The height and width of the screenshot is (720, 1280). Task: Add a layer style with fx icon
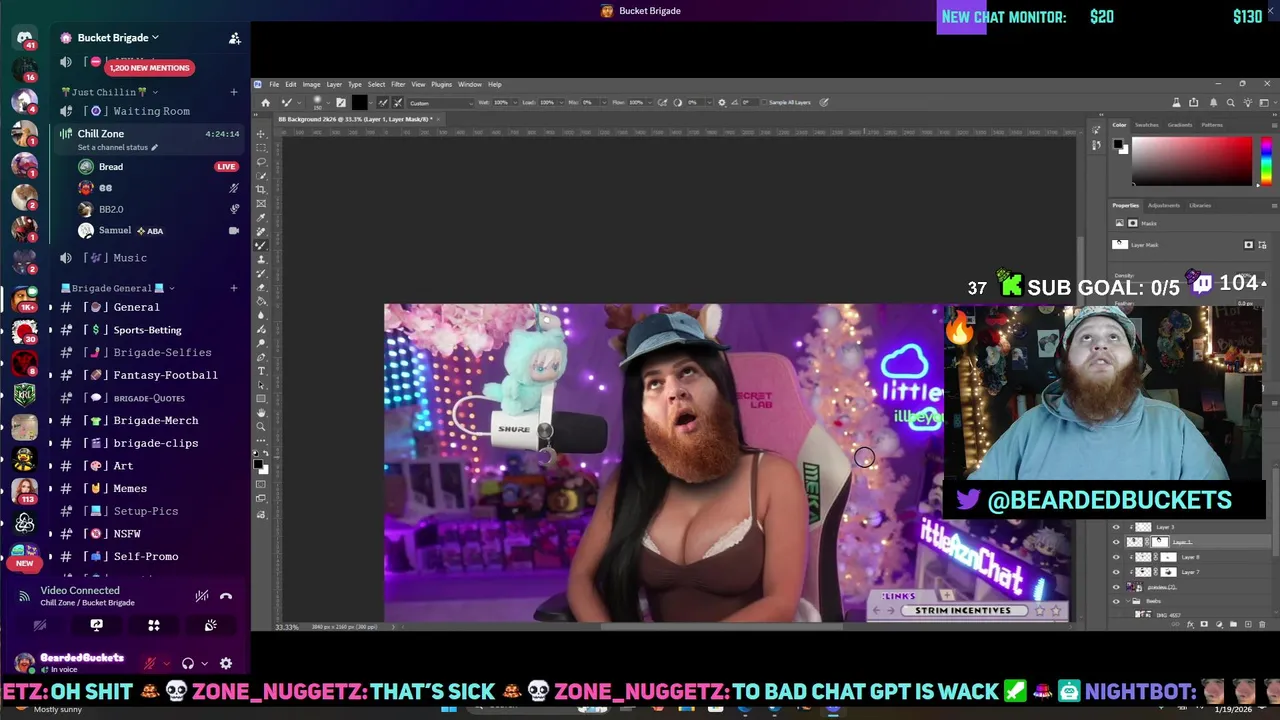tap(1190, 624)
